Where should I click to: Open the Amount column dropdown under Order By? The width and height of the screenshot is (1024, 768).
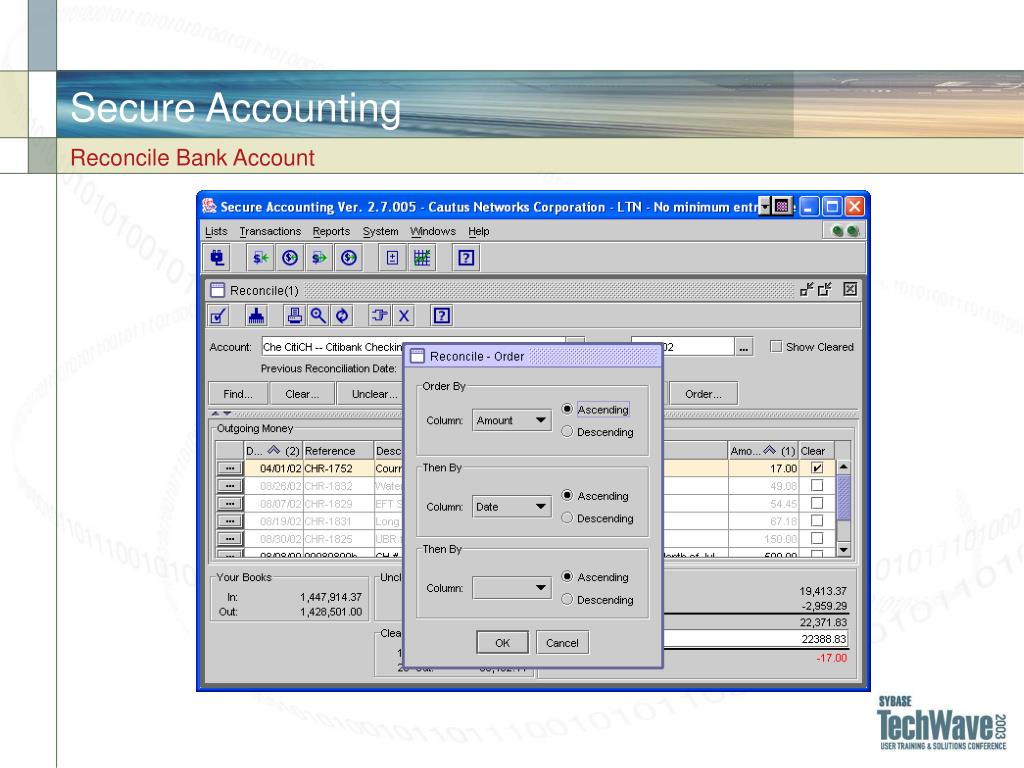coord(511,421)
